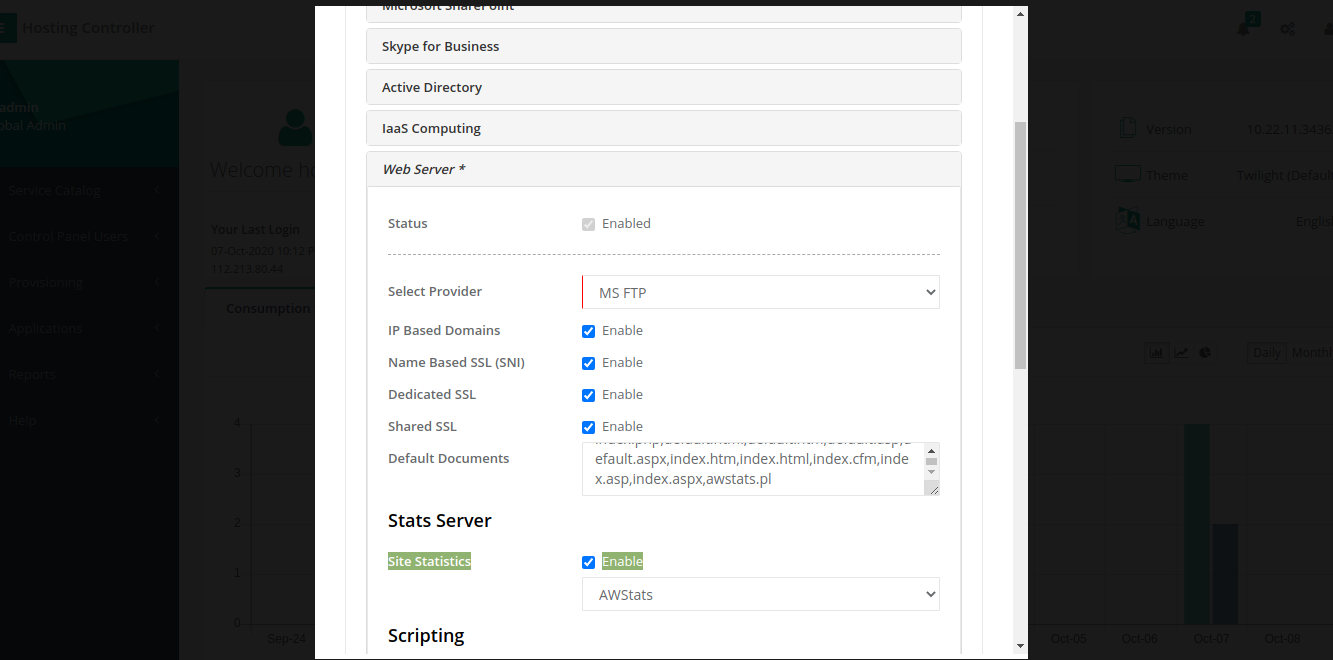Viewport: 1333px width, 660px height.
Task: Click inside the Default Documents text area
Action: pyautogui.click(x=753, y=469)
